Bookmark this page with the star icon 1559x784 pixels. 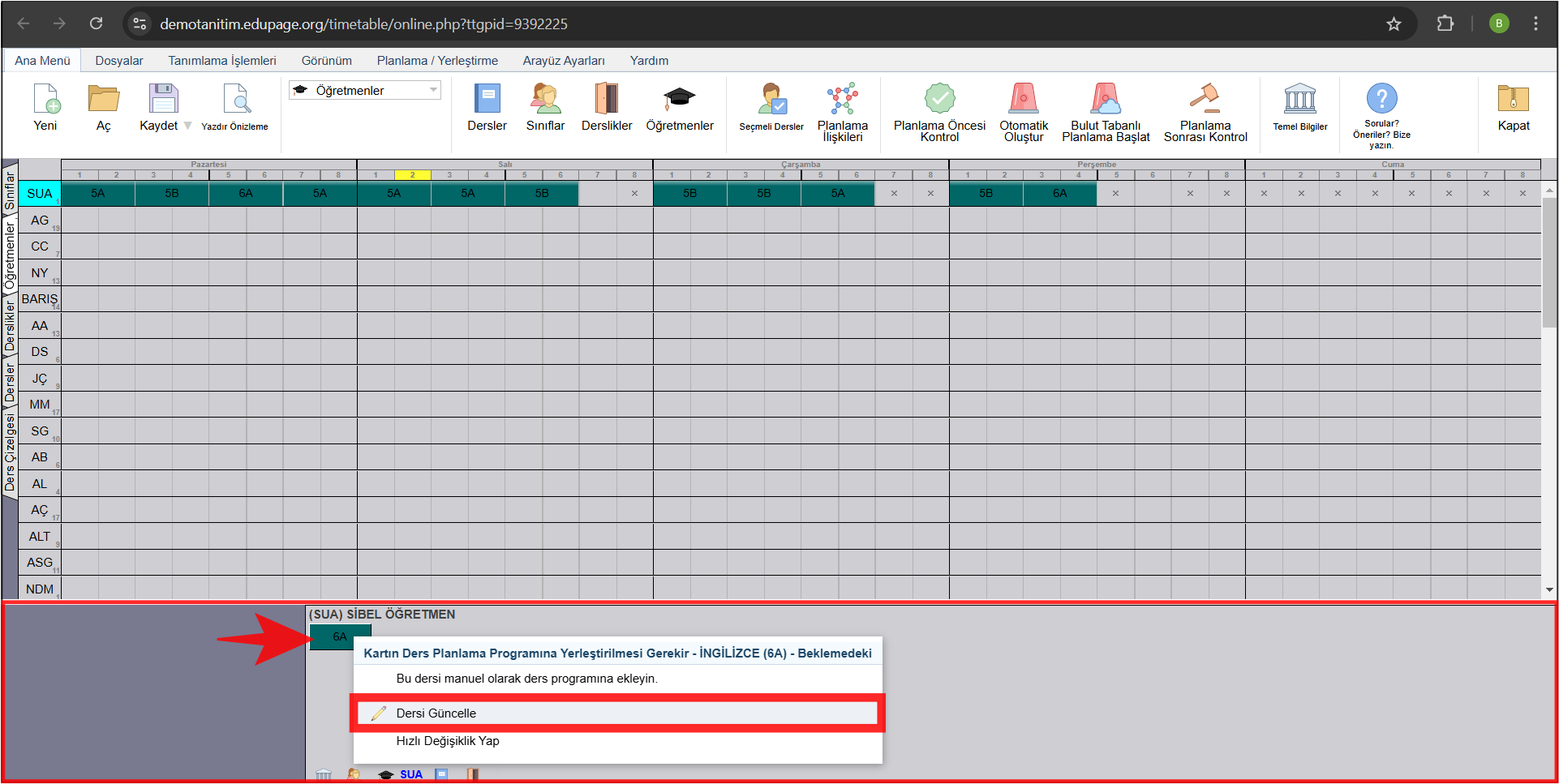[x=1394, y=24]
